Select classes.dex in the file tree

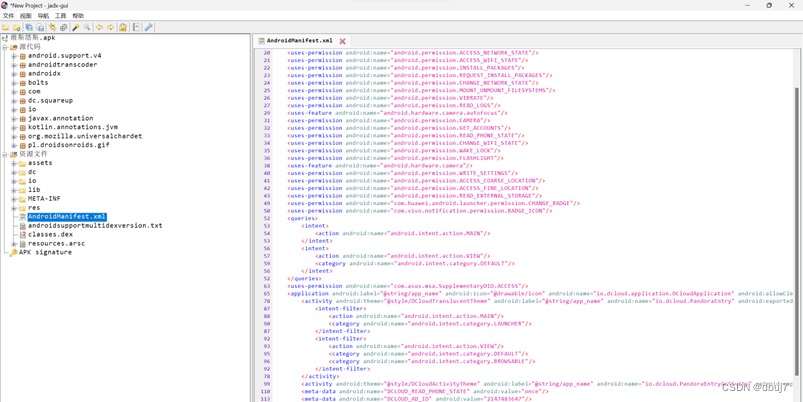click(x=50, y=235)
